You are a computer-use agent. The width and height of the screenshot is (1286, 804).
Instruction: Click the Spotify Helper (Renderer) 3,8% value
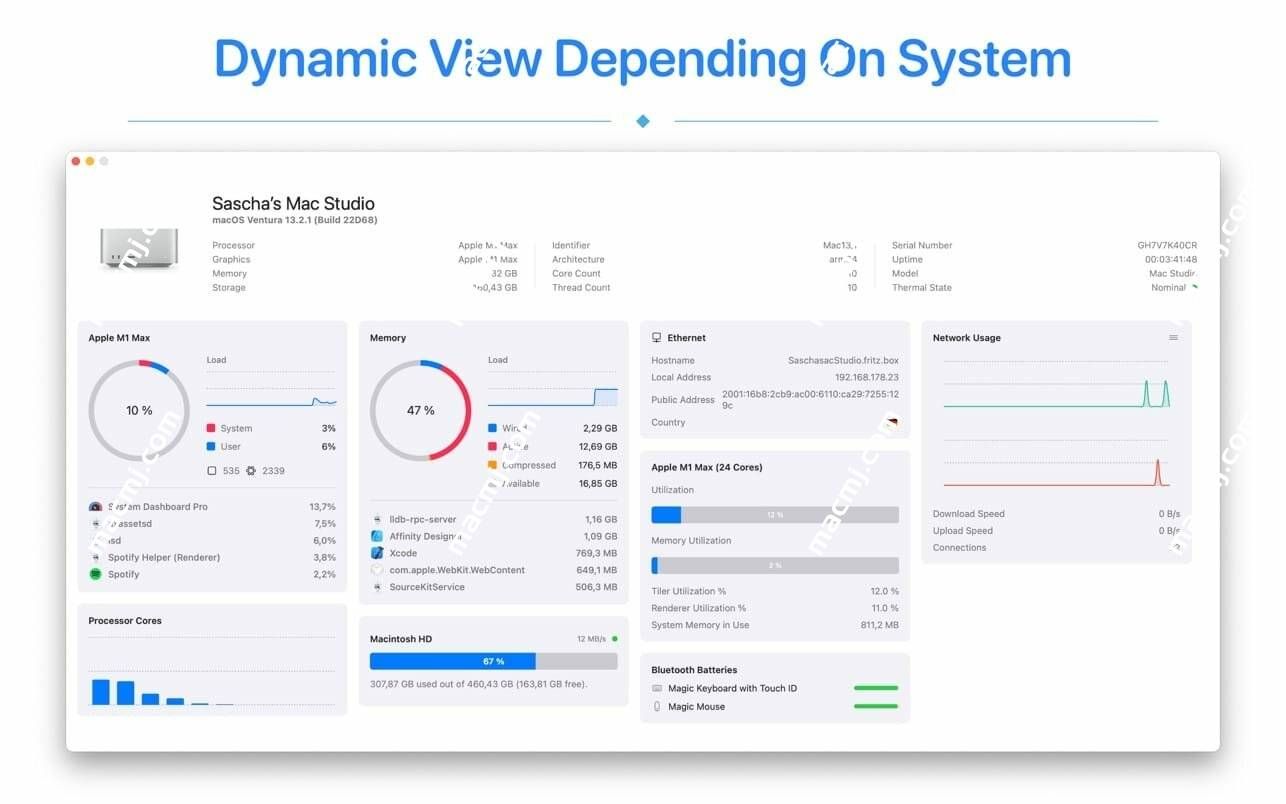tap(324, 558)
